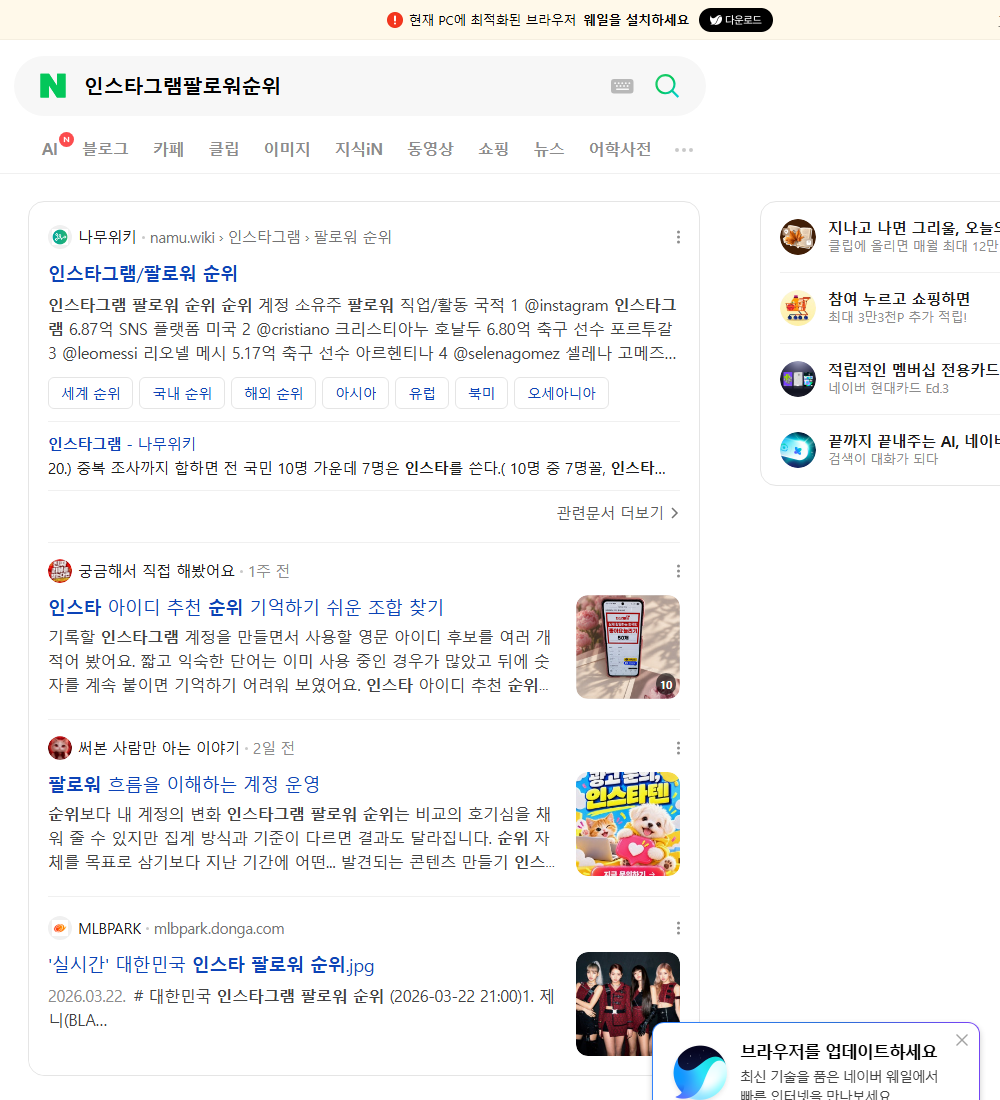Select the 해외 순위 chip
This screenshot has height=1100, width=1000.
tap(273, 393)
